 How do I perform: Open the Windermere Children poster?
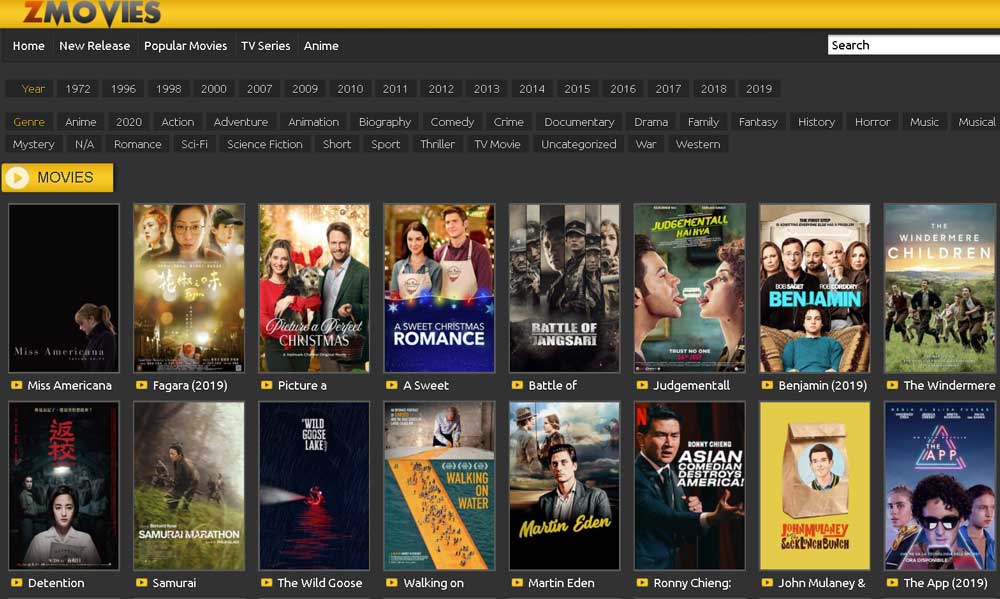[x=939, y=288]
